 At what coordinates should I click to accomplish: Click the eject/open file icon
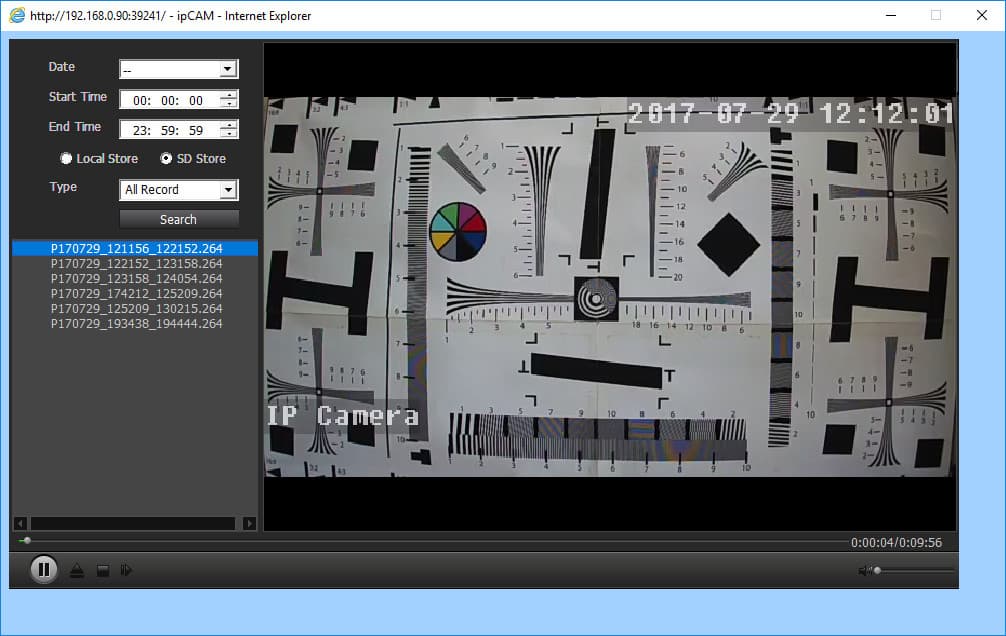point(77,570)
